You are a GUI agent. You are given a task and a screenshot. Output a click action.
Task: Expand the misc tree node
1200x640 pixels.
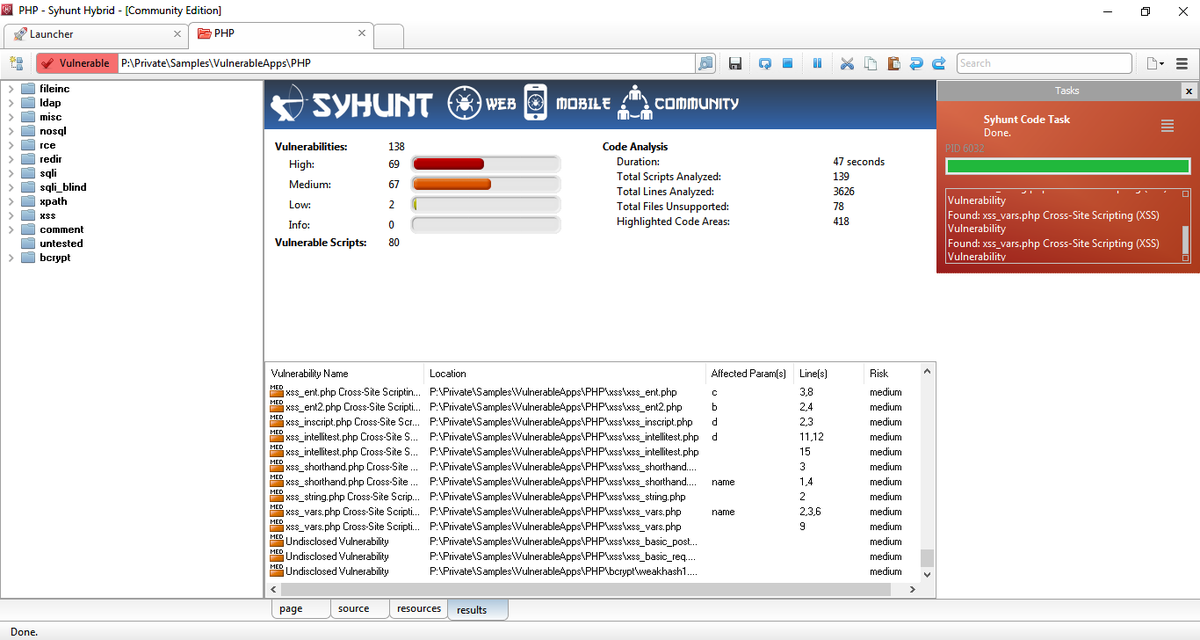pyautogui.click(x=10, y=117)
